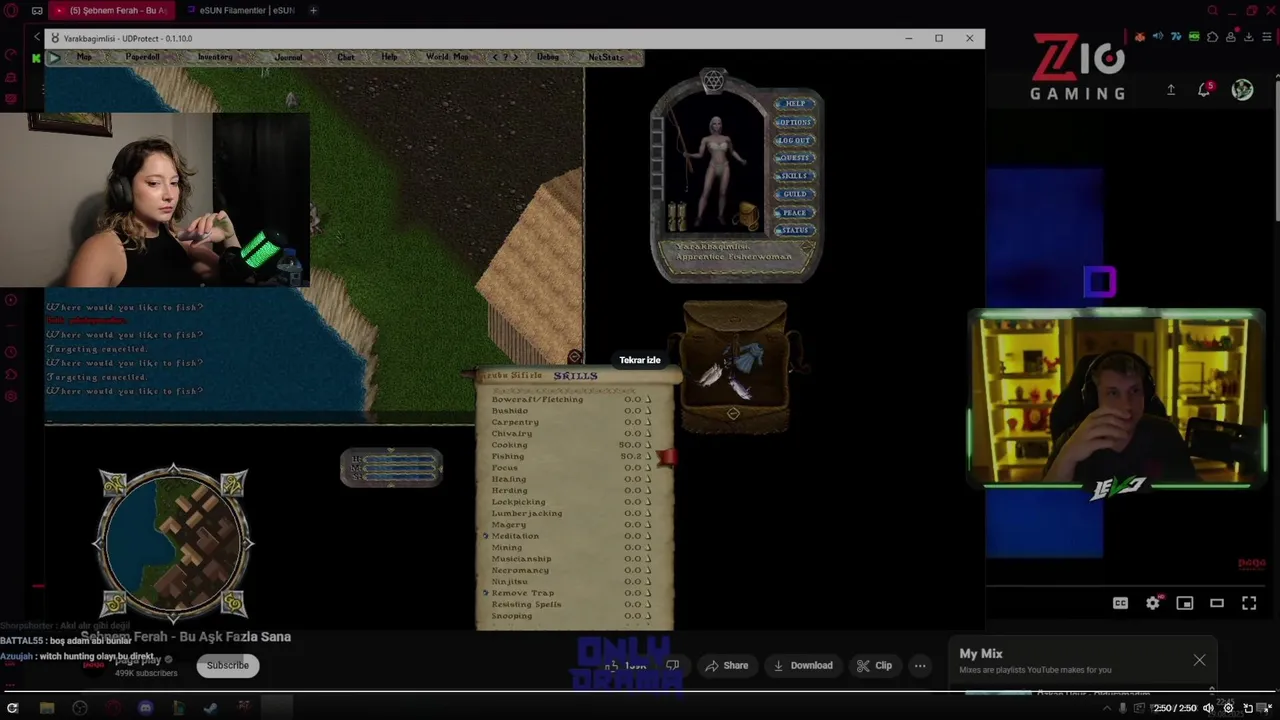This screenshot has height=720, width=1280.
Task: Click the virtue symbol atop the paperdoll
Action: point(713,81)
